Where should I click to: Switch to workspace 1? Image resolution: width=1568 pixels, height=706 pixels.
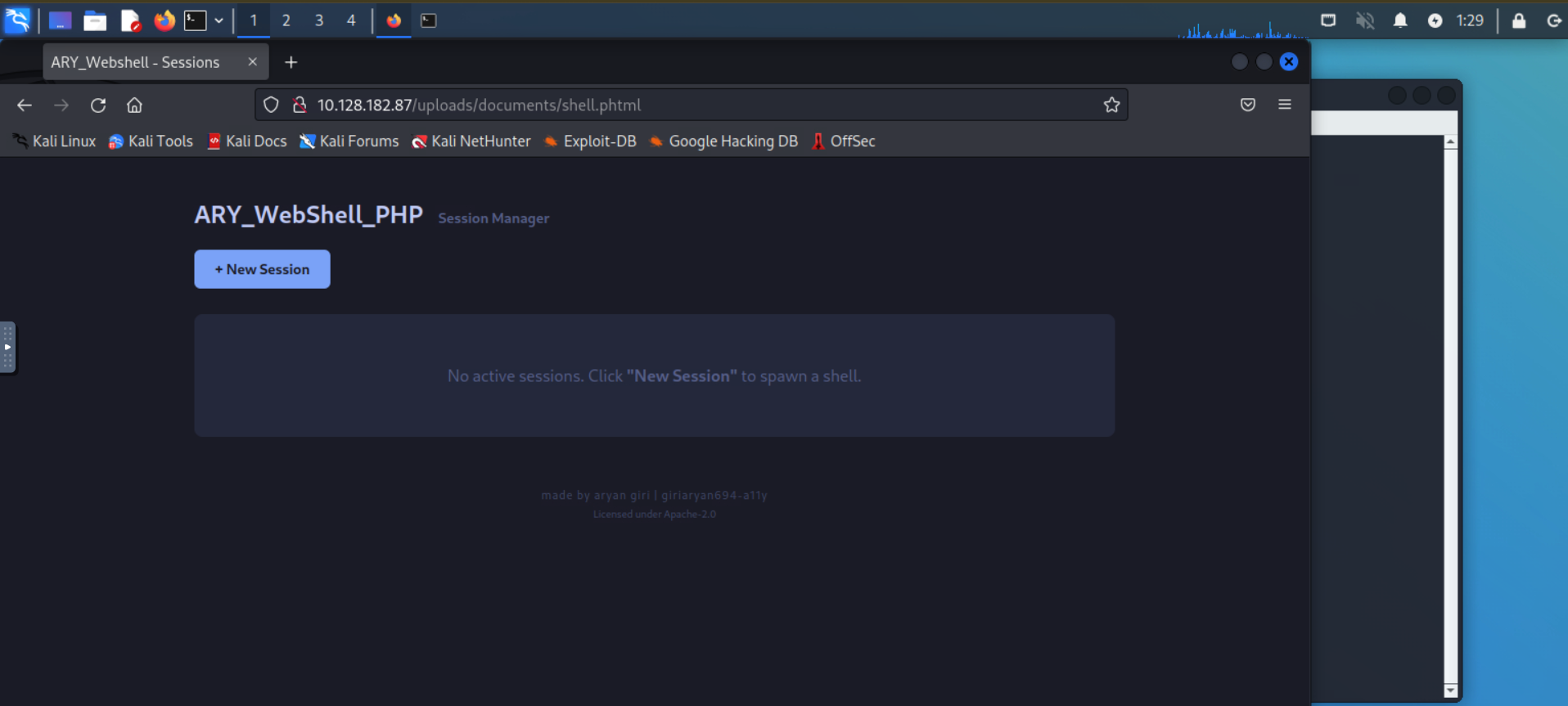[254, 21]
